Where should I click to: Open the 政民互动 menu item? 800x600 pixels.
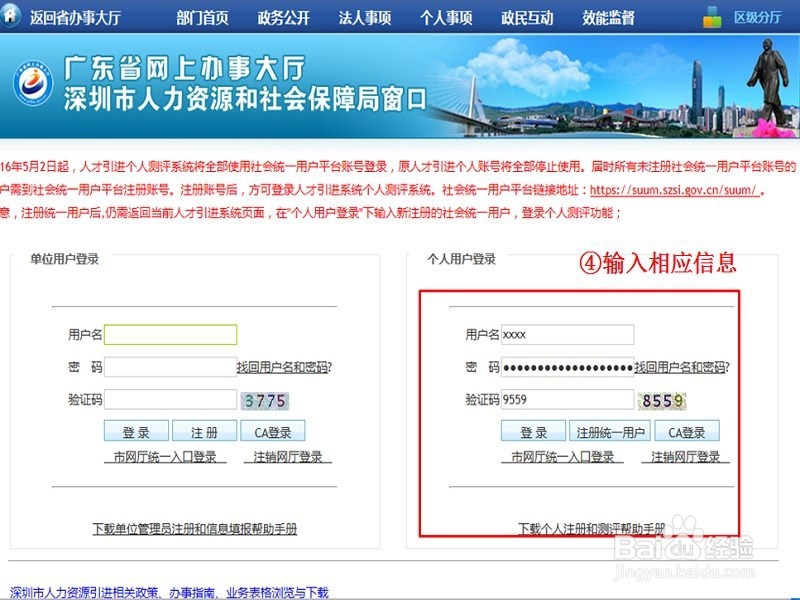point(527,18)
